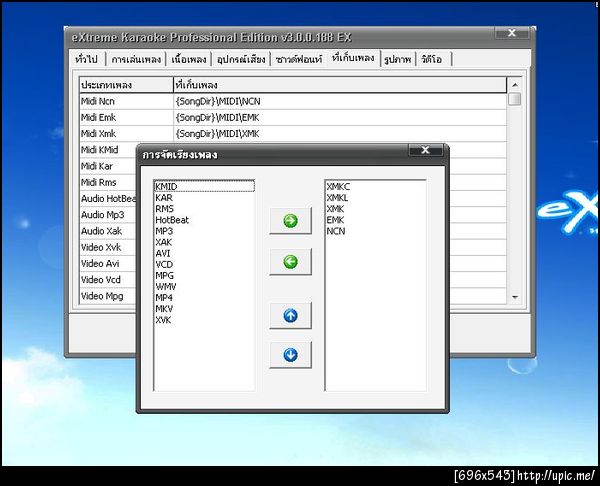Select the Video Avi row
This screenshot has width=600, height=486.
[108, 264]
